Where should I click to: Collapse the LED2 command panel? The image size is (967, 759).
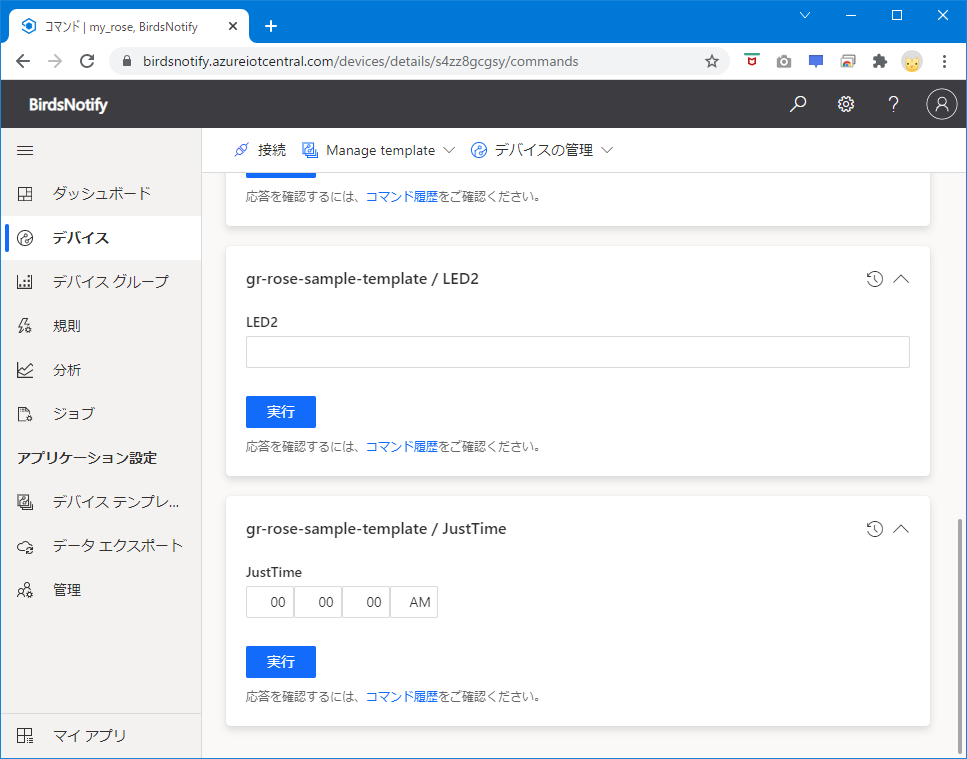click(x=901, y=279)
